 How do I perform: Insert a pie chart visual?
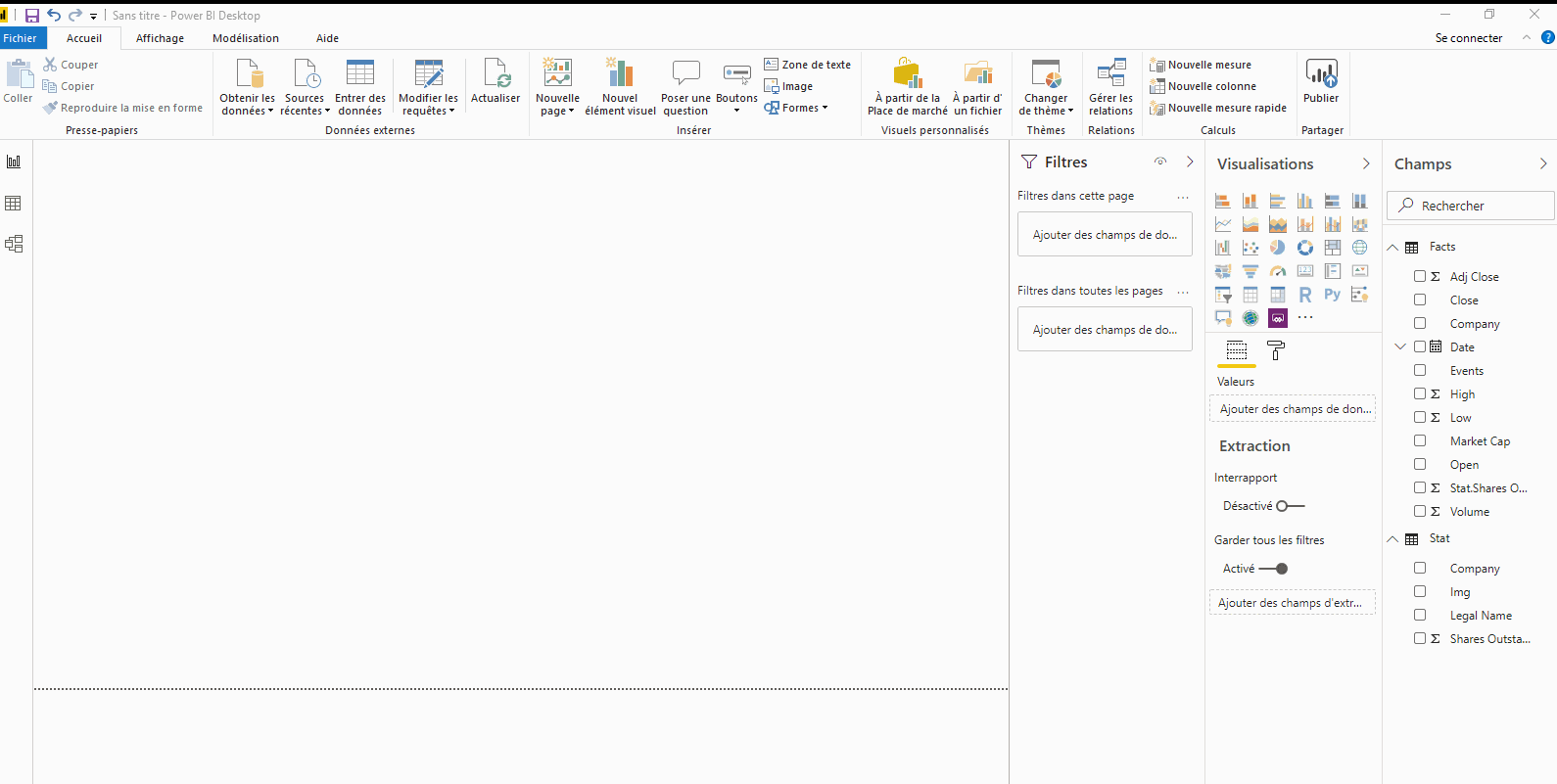pos(1278,248)
